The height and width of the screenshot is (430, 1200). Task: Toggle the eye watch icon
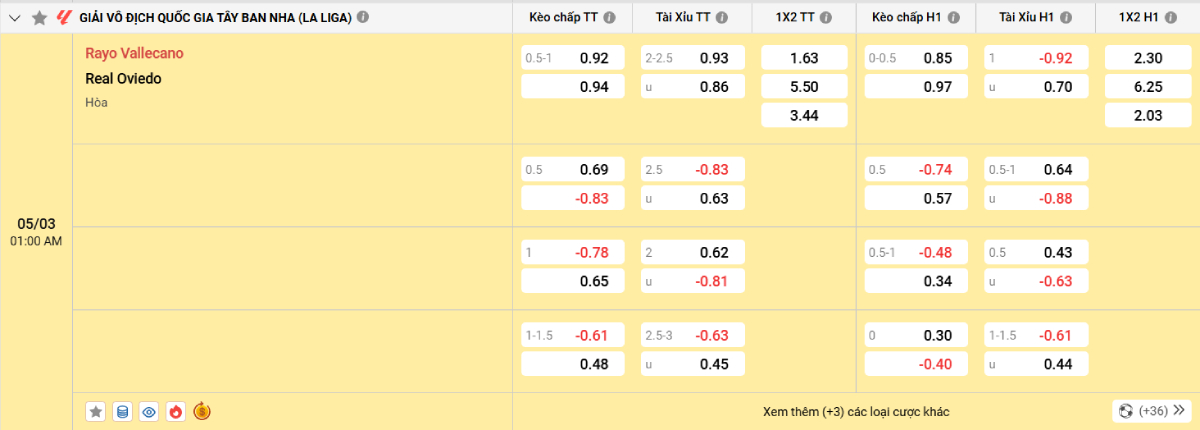tap(149, 411)
